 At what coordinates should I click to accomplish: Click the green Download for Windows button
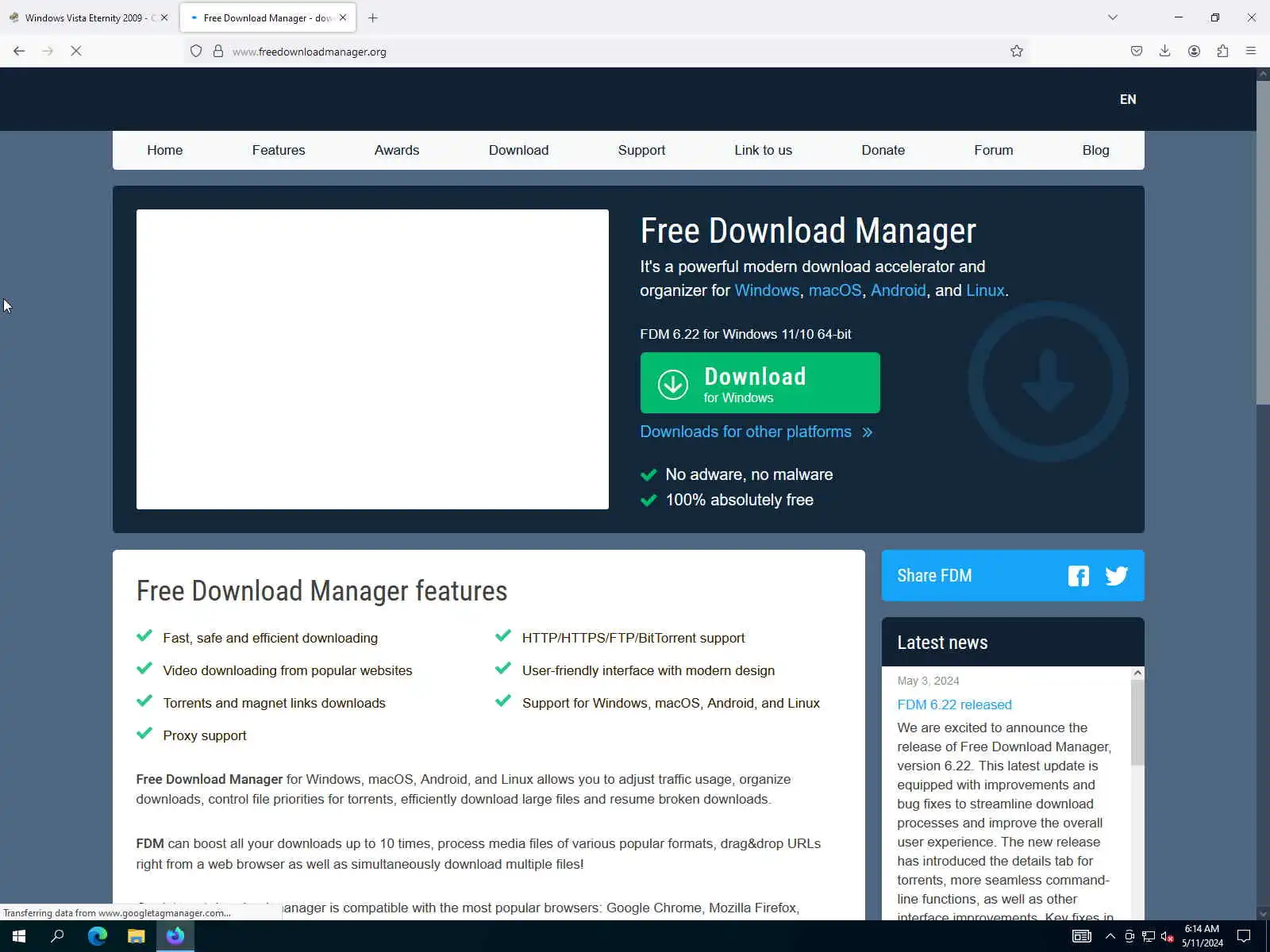click(x=760, y=383)
